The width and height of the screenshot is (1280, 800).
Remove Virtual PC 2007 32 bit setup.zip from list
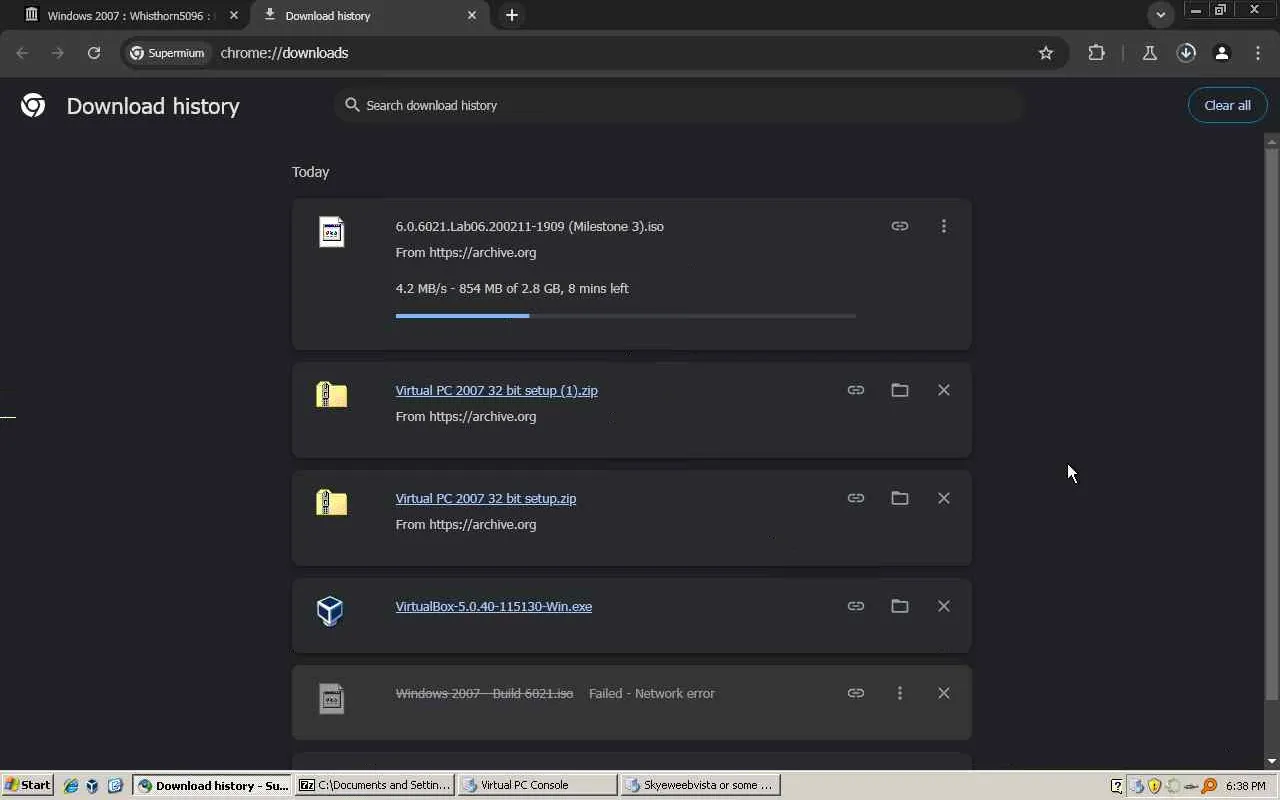(944, 498)
